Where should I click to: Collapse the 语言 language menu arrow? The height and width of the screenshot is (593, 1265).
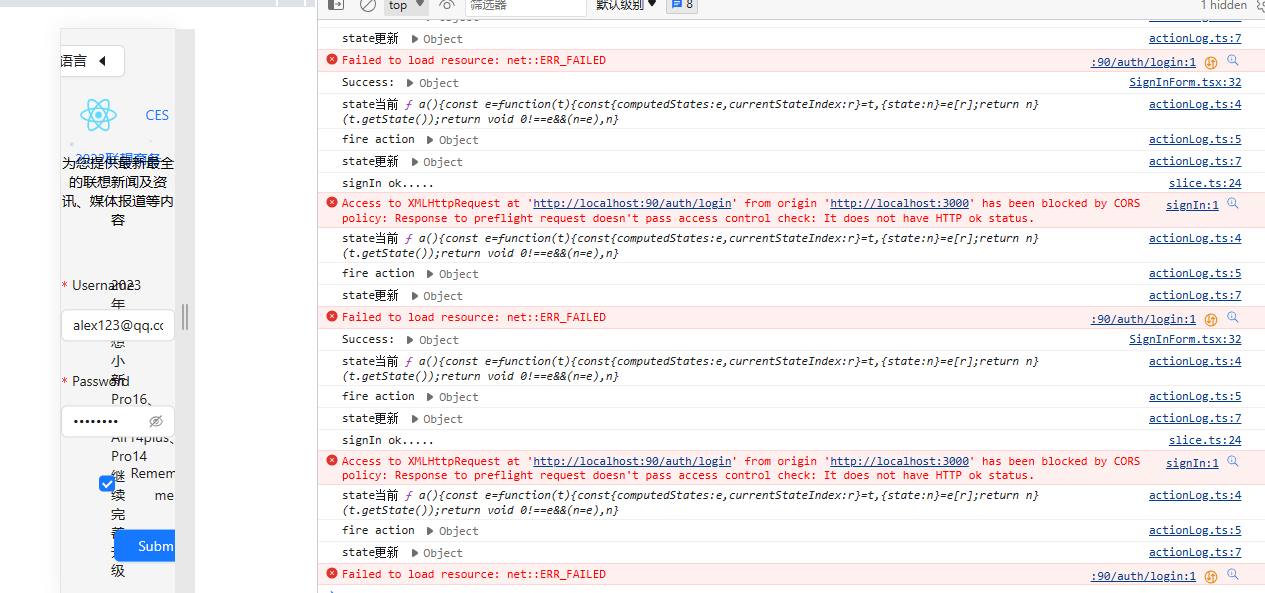tap(102, 61)
